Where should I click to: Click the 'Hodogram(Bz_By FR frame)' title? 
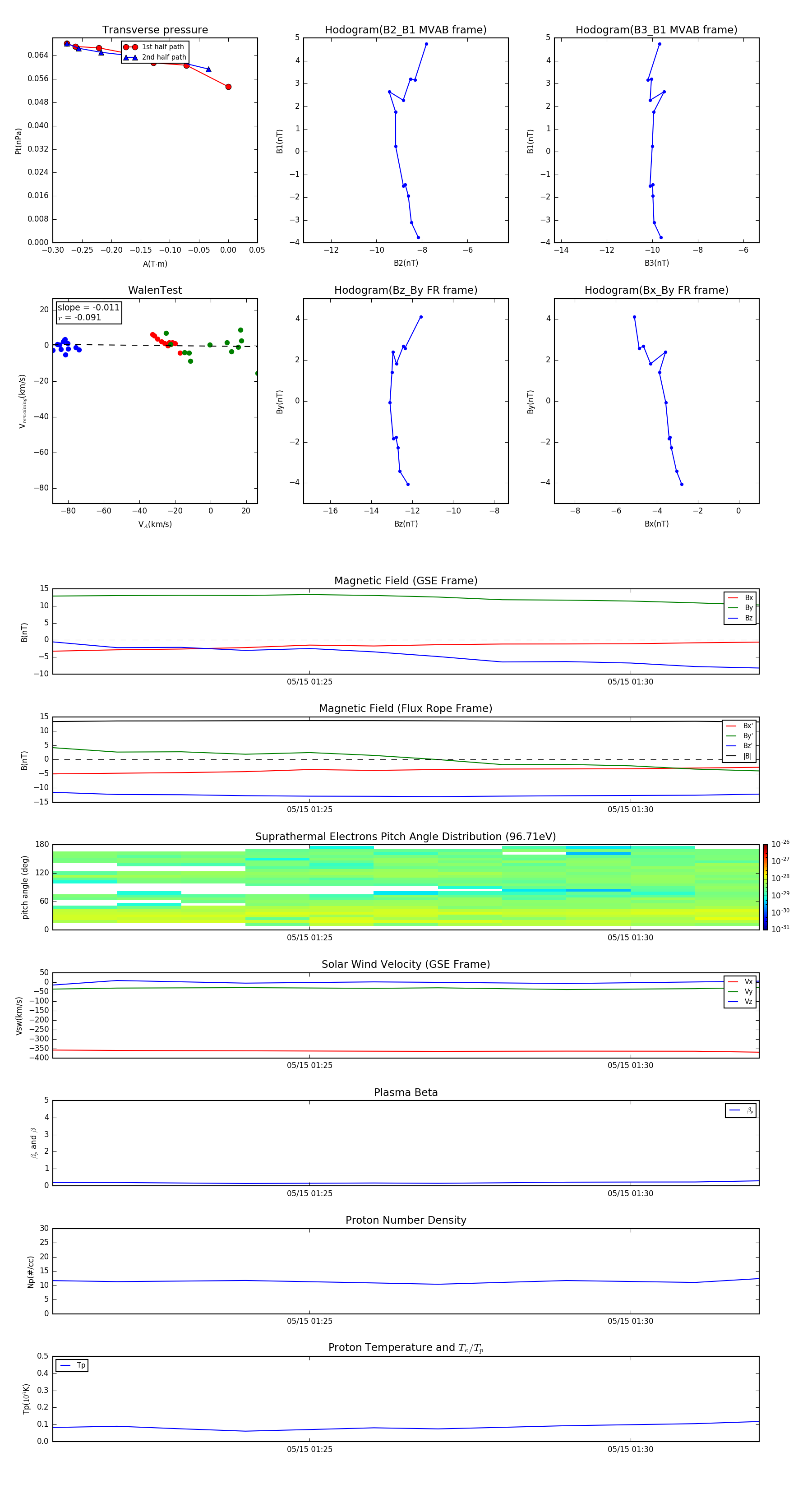[406, 290]
